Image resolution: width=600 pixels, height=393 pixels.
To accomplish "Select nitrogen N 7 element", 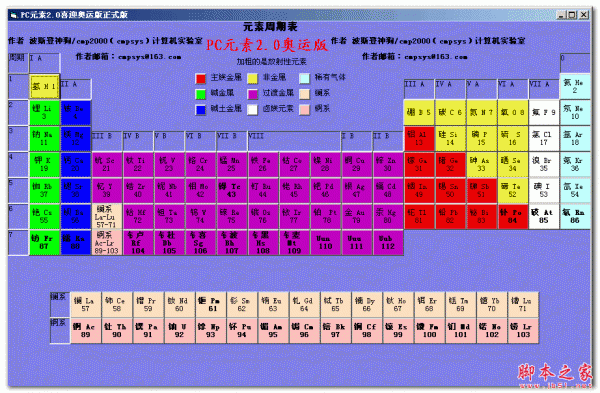I will (481, 113).
